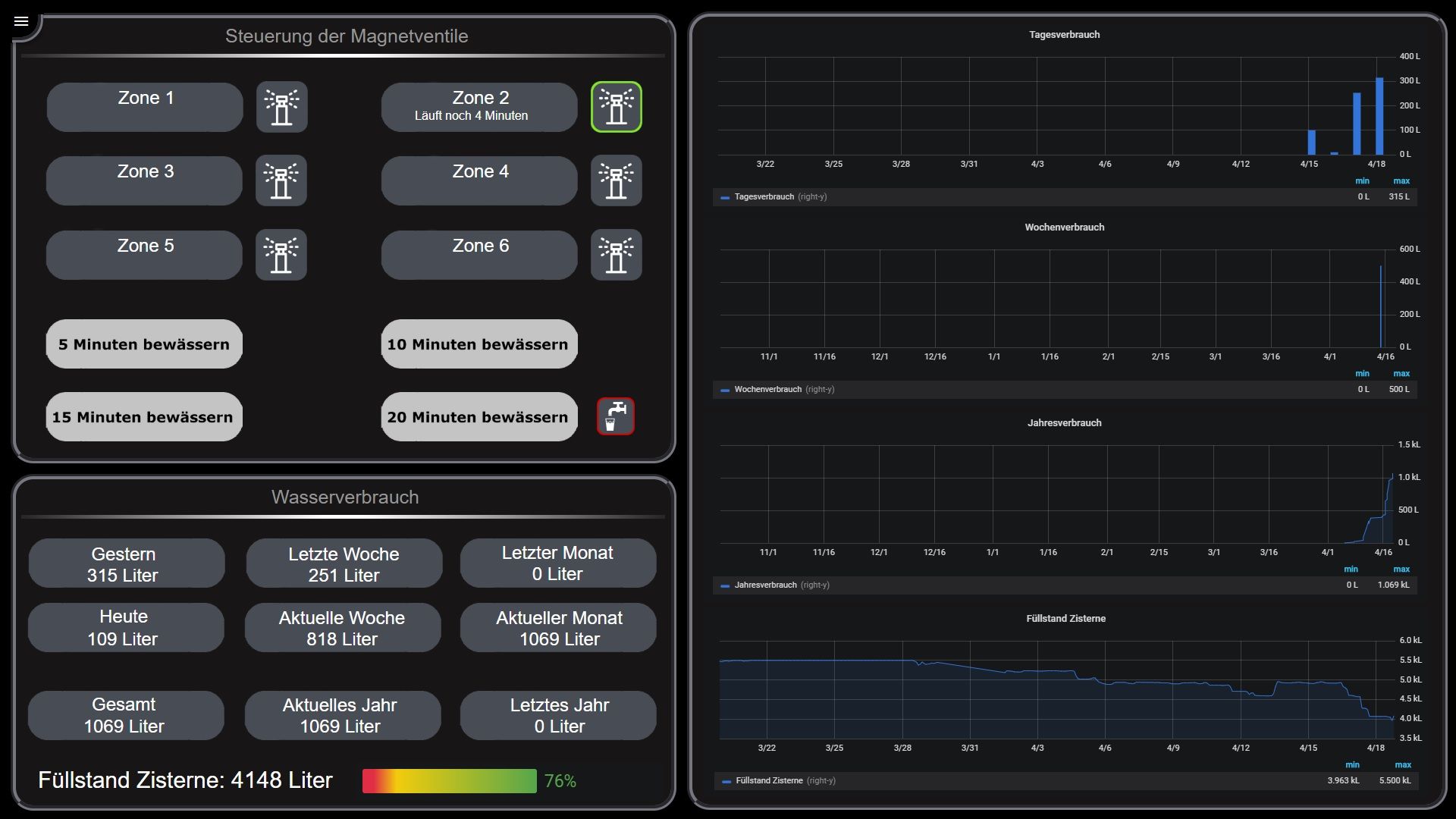Select the Zone 1 label button
Image resolution: width=1456 pixels, height=819 pixels.
[145, 107]
